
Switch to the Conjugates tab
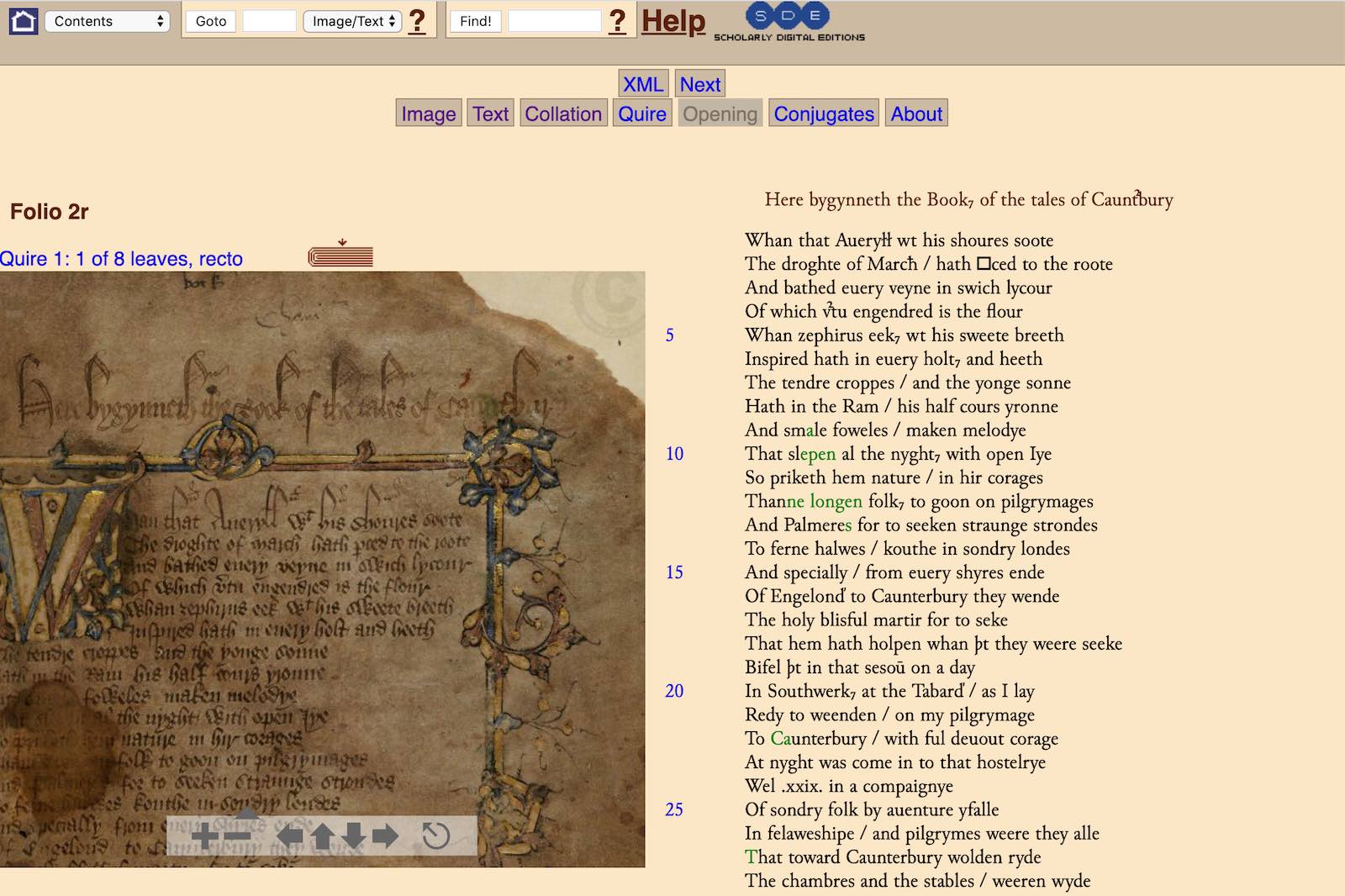point(823,113)
